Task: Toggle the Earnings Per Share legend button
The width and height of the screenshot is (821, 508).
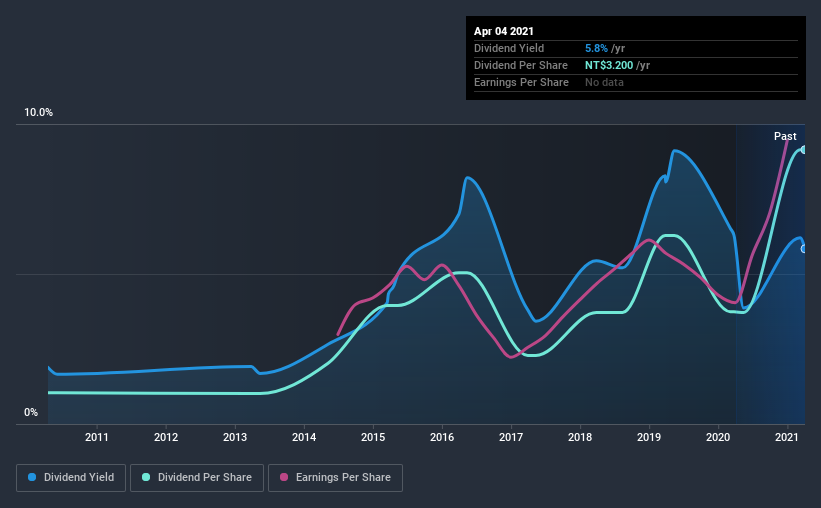Action: point(335,478)
